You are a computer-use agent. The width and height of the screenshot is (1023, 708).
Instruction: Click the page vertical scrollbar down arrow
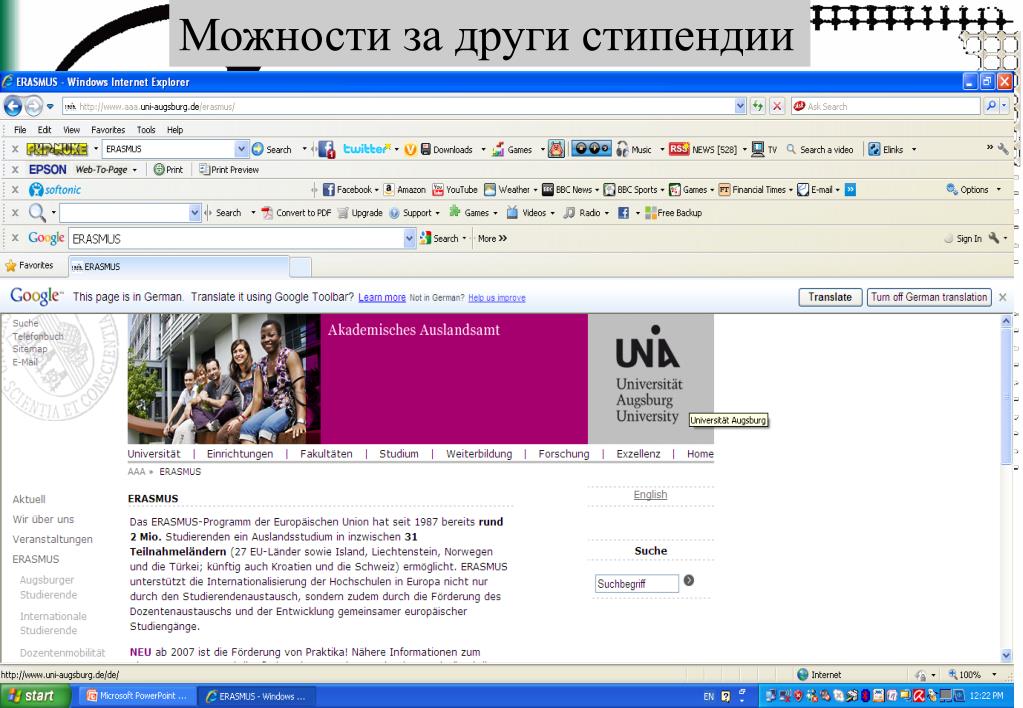1005,655
